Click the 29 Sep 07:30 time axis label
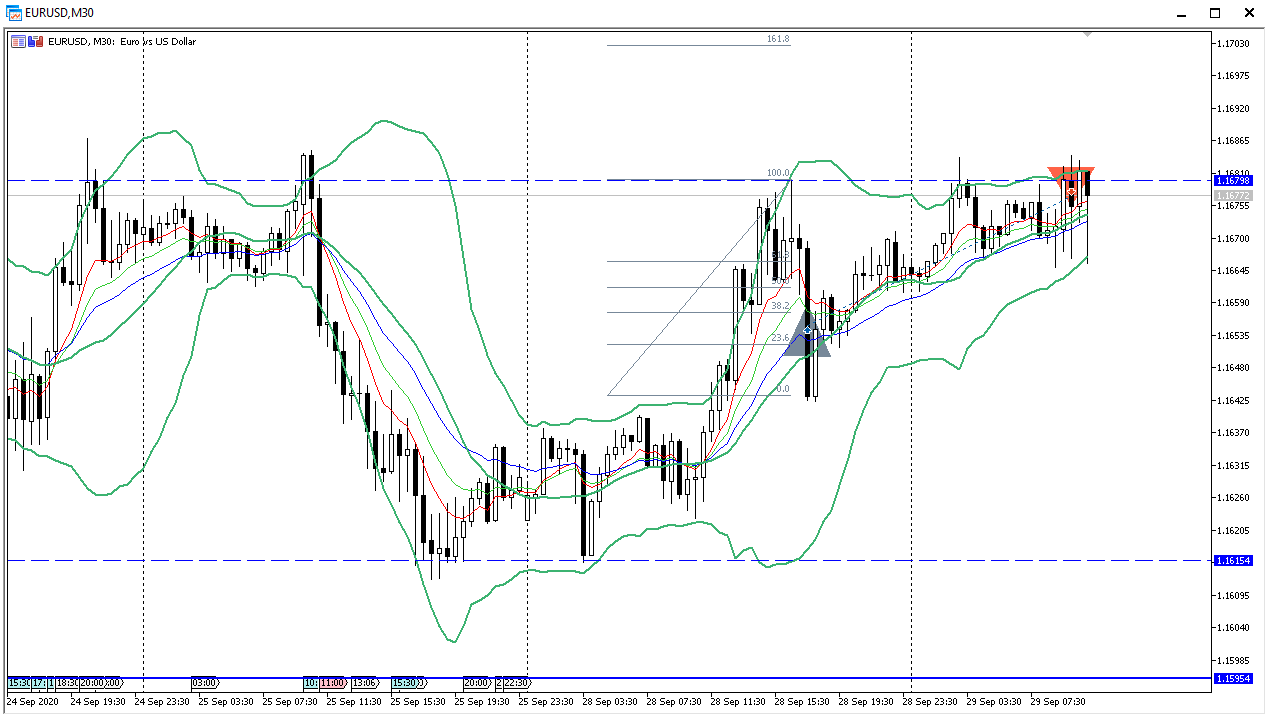1271x719 pixels. tap(1058, 702)
